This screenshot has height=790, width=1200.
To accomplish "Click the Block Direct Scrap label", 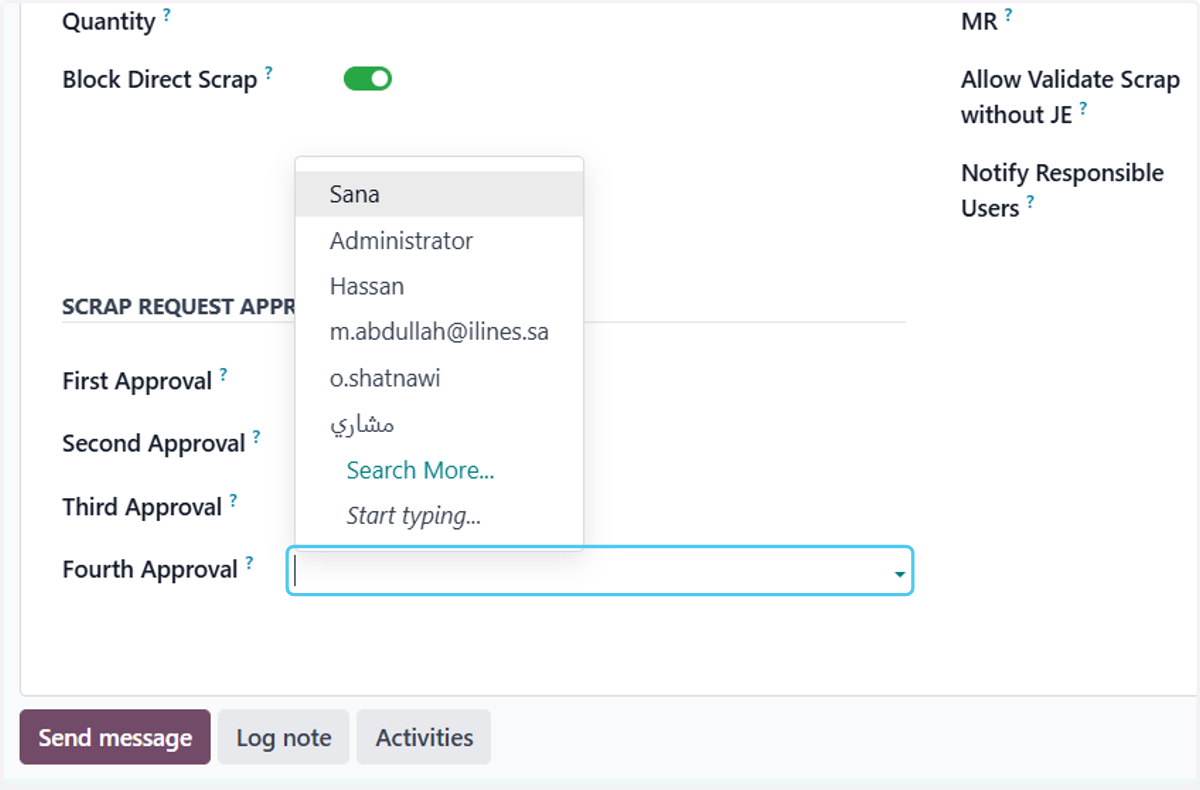I will [x=160, y=80].
